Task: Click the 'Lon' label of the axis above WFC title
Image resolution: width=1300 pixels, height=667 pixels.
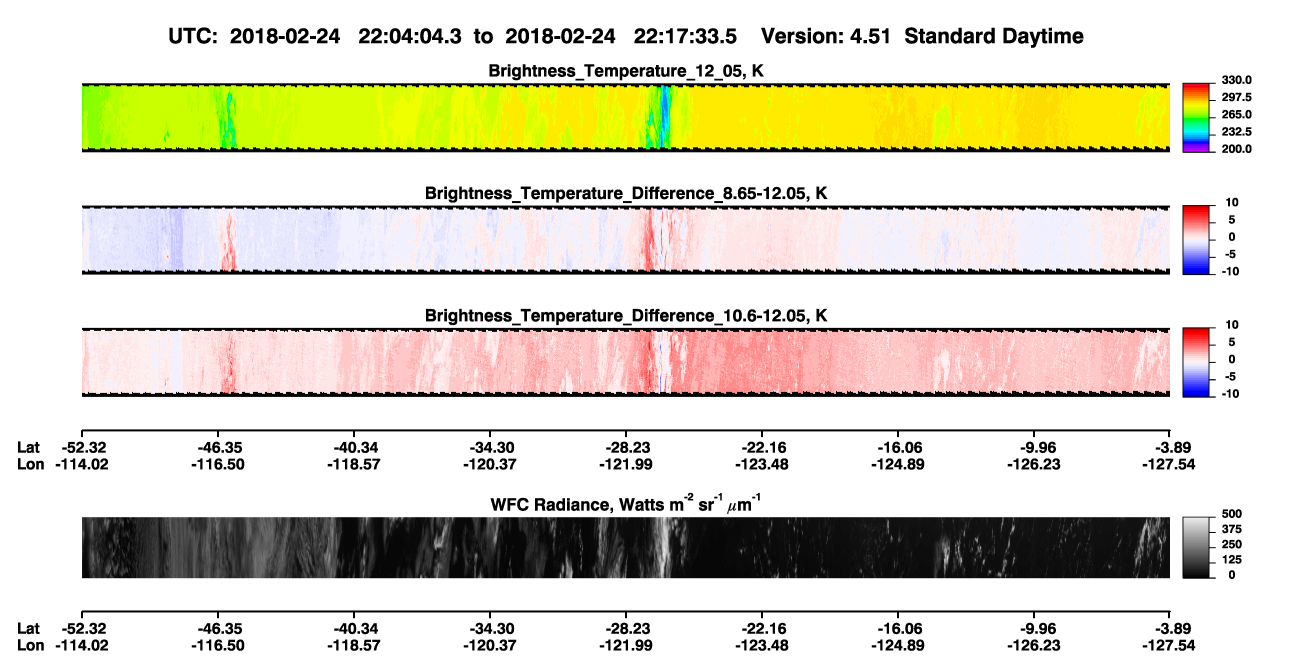Action: tap(30, 464)
